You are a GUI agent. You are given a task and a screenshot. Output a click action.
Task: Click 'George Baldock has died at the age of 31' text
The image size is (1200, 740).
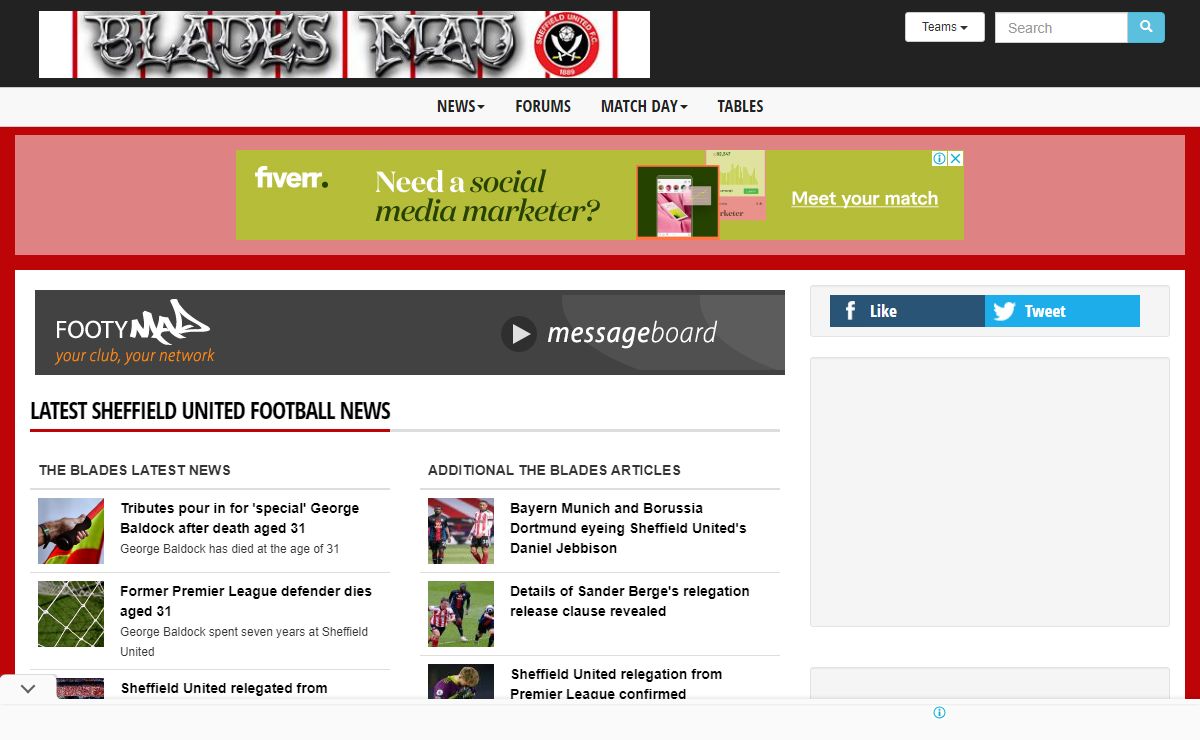(x=230, y=549)
